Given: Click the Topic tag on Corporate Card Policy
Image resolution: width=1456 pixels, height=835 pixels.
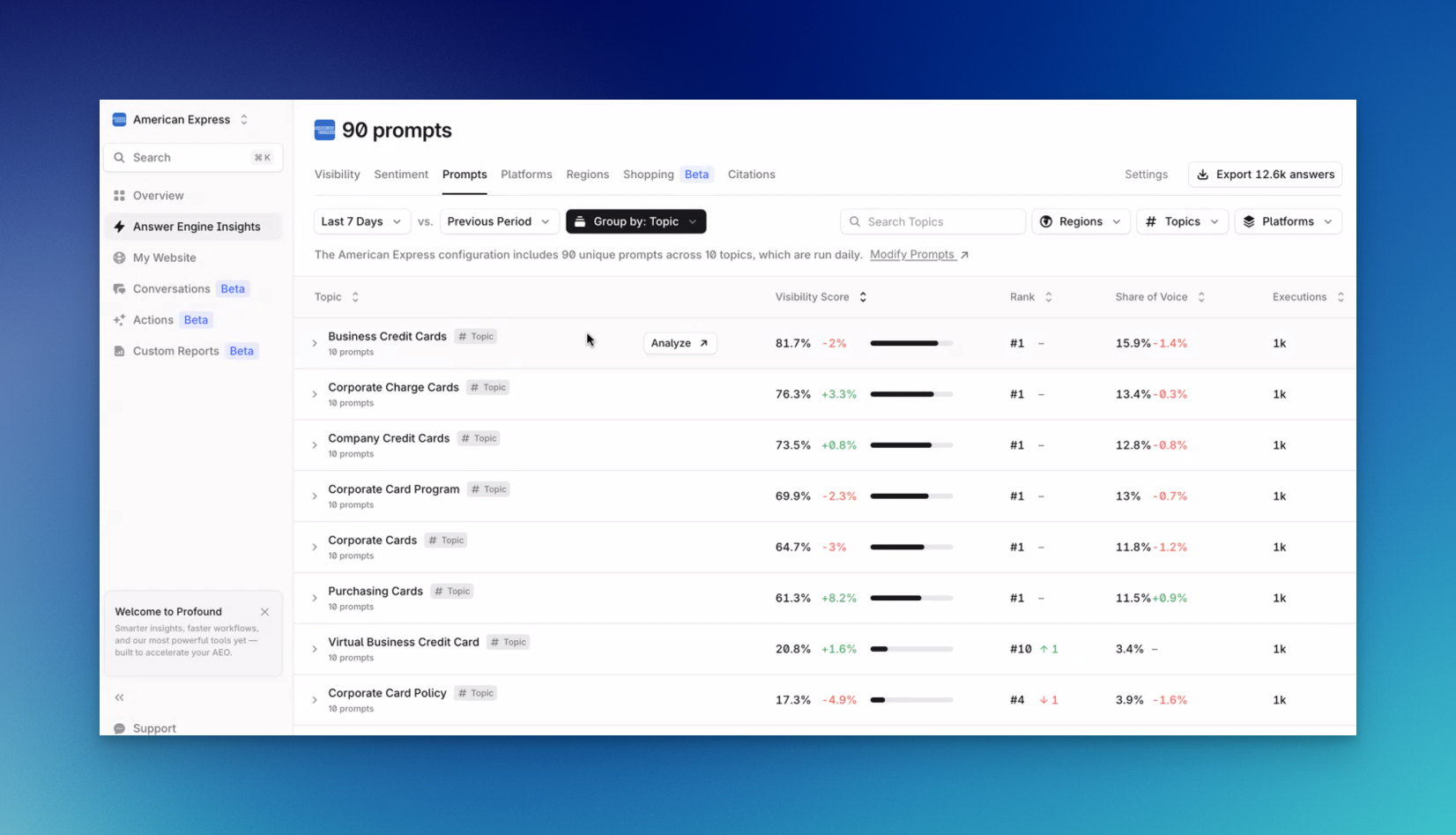Looking at the screenshot, I should pyautogui.click(x=476, y=694).
